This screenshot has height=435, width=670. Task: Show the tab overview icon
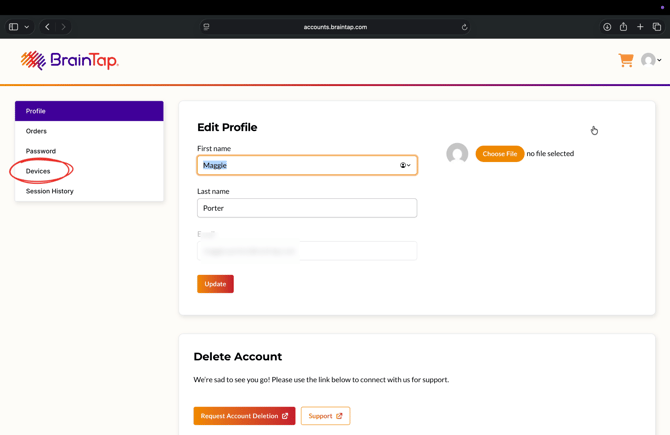(657, 27)
